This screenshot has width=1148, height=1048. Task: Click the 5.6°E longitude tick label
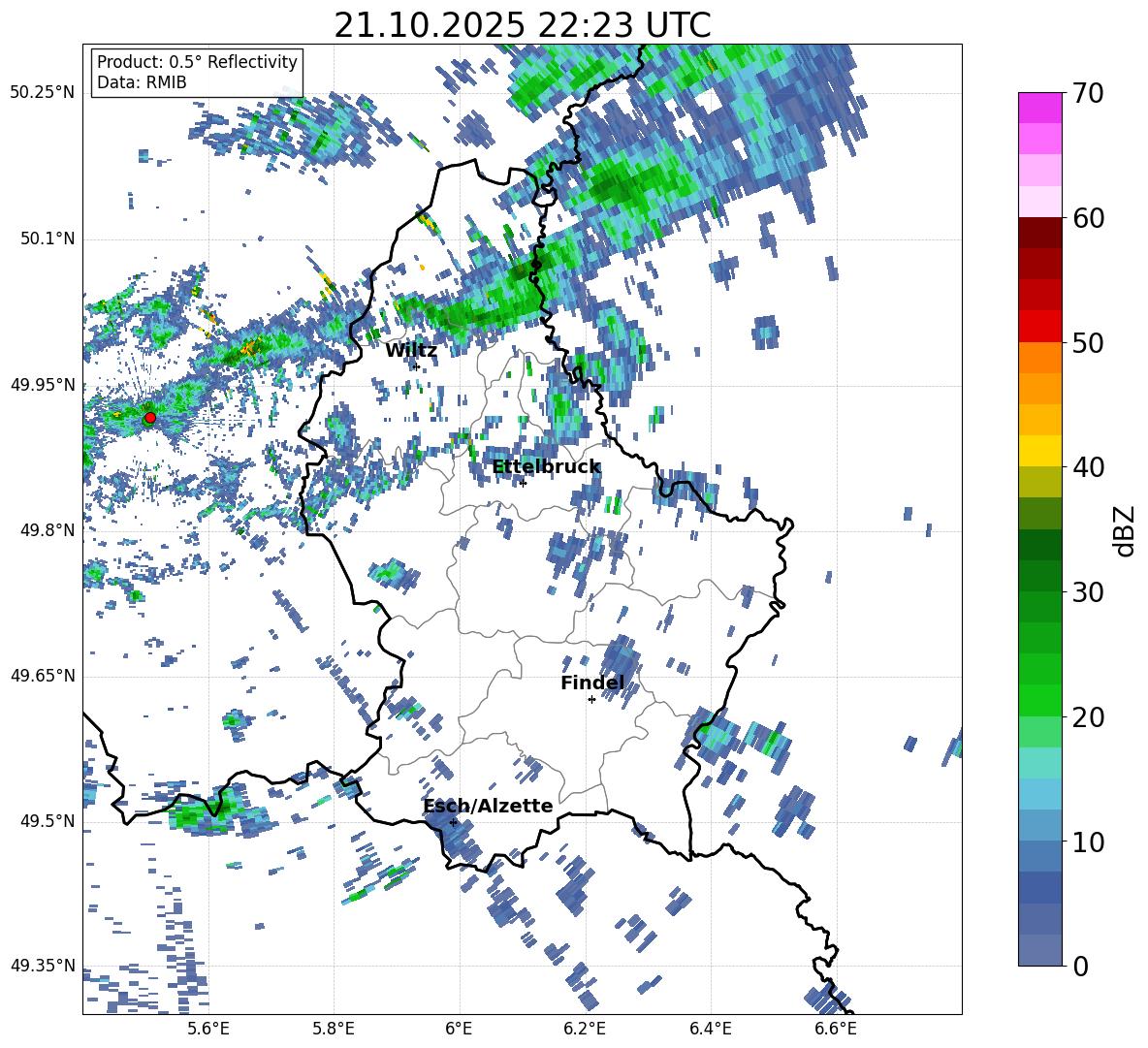click(208, 1029)
